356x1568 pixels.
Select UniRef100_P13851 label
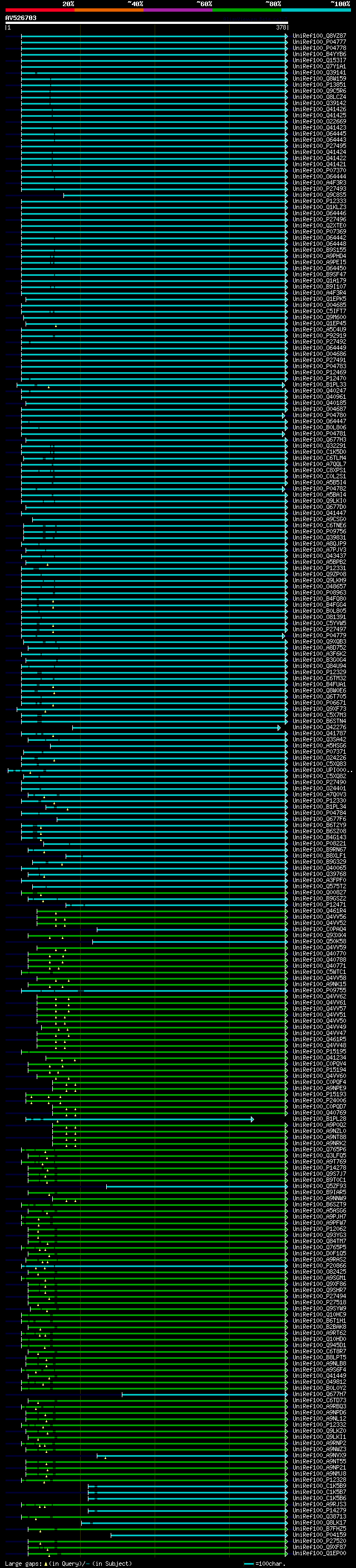point(319,85)
